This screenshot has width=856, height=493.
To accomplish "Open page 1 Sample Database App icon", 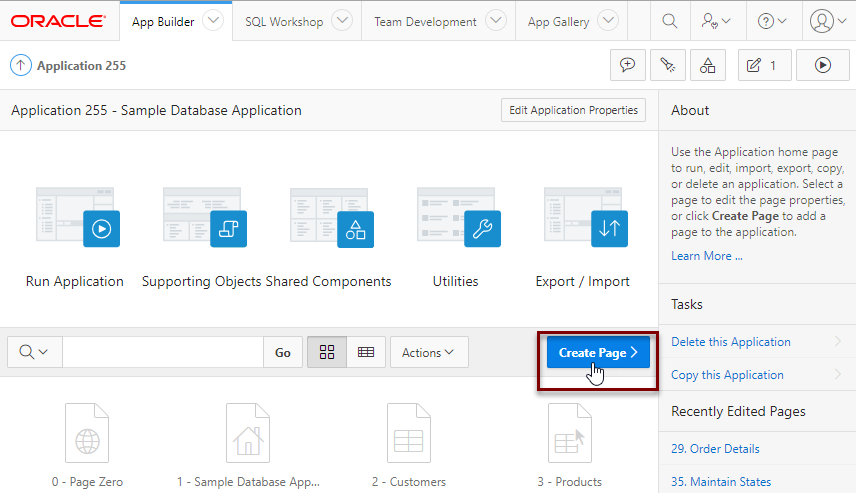I will pos(248,433).
